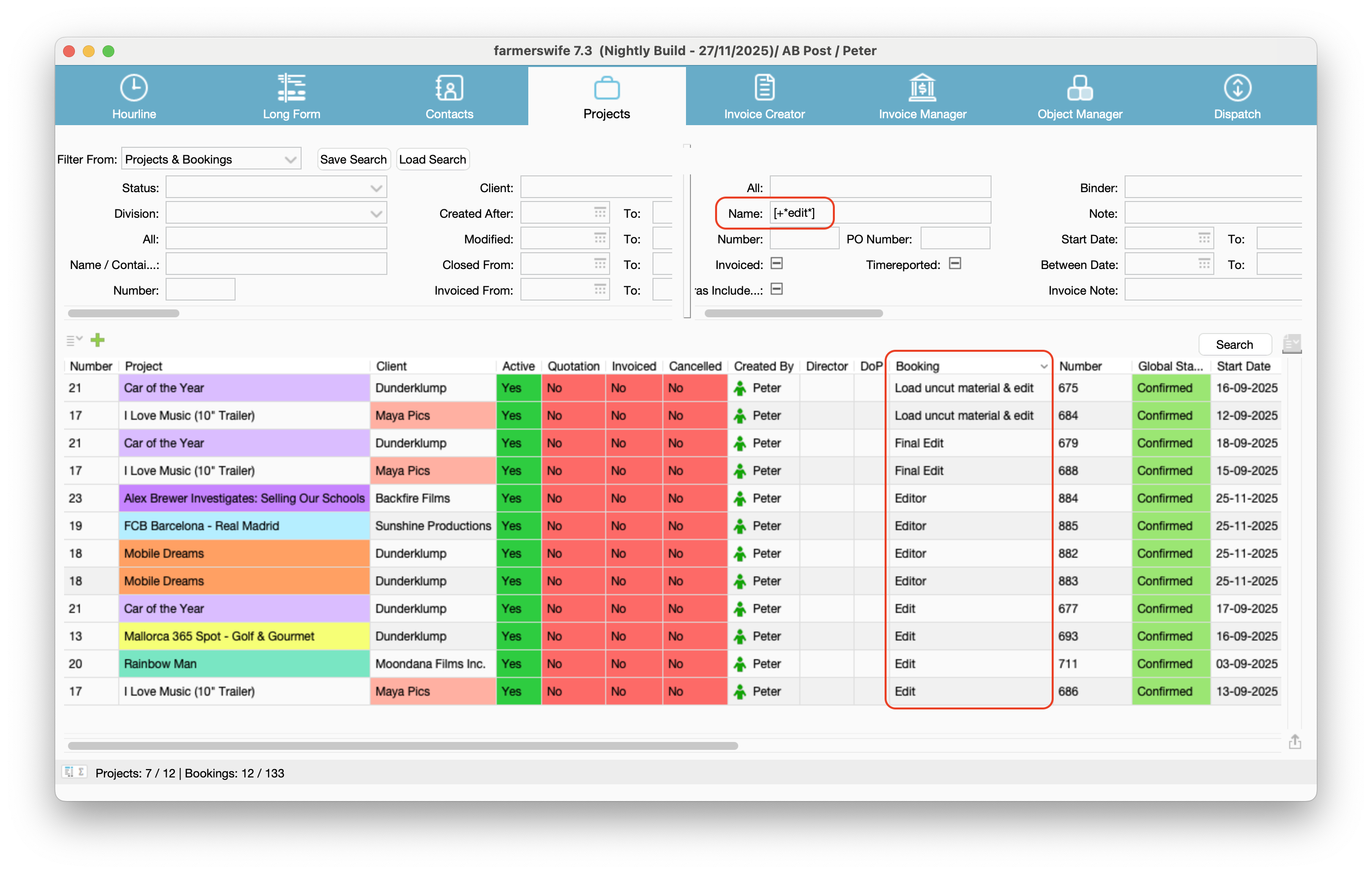The image size is (1372, 874).
Task: Click the export share icon at bottom right
Action: [1295, 741]
